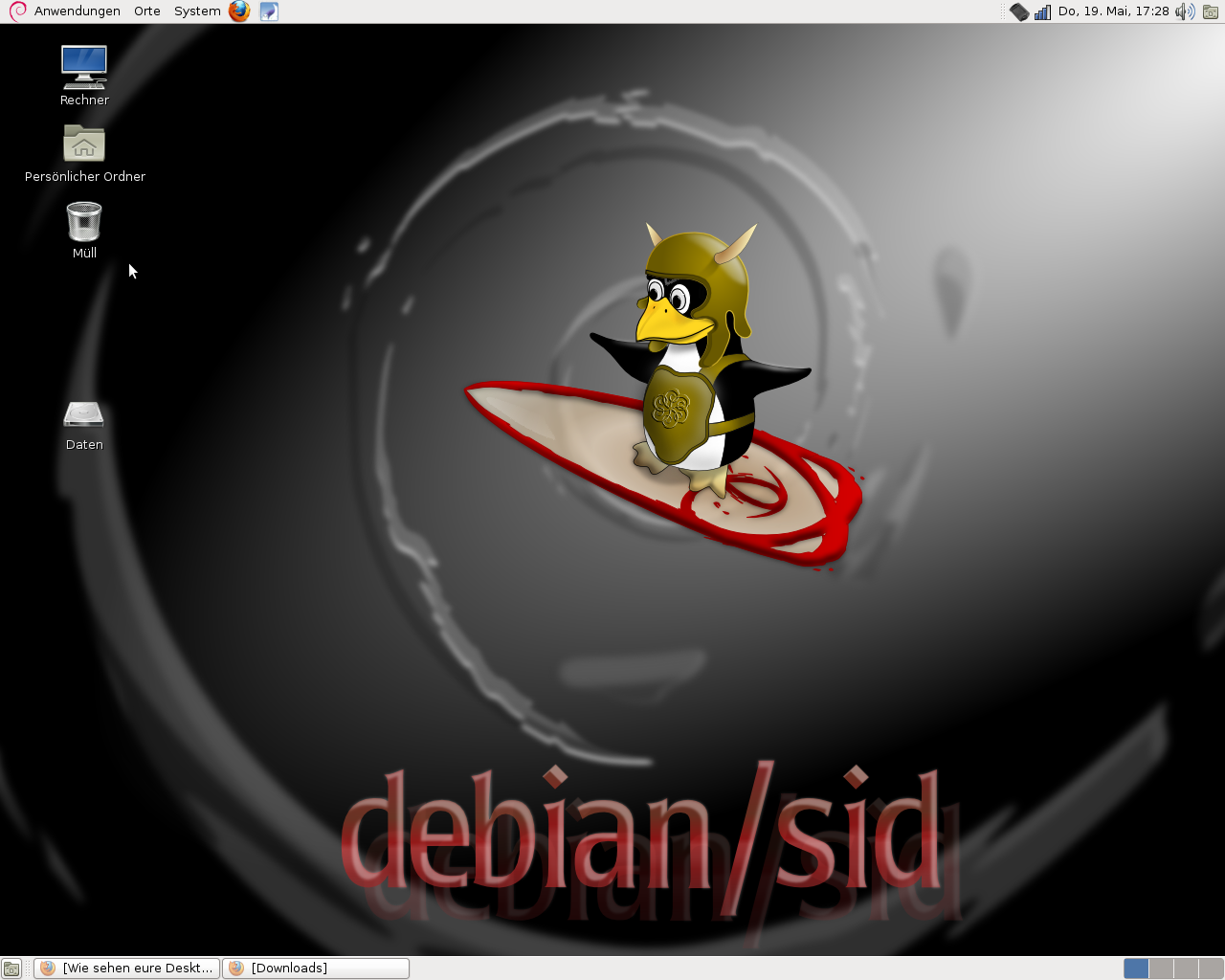1225x980 pixels.
Task: Toggle show desktop button in the bottom panel
Action: [11, 969]
